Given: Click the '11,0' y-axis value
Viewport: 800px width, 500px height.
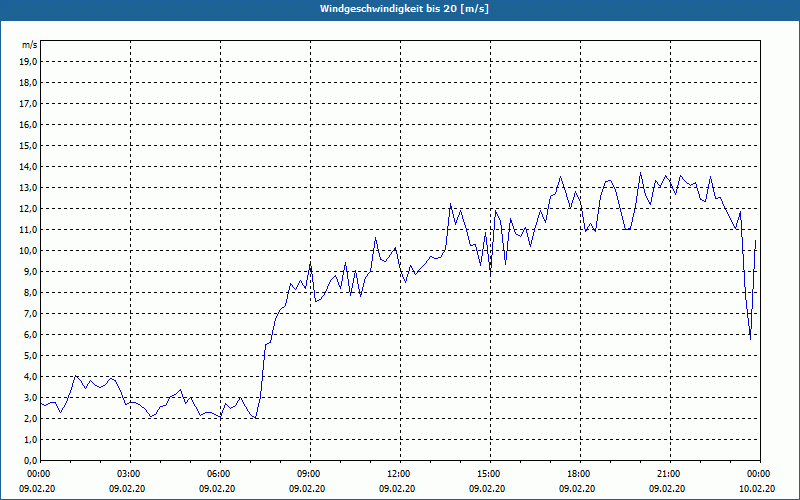Looking at the screenshot, I should pyautogui.click(x=28, y=230).
